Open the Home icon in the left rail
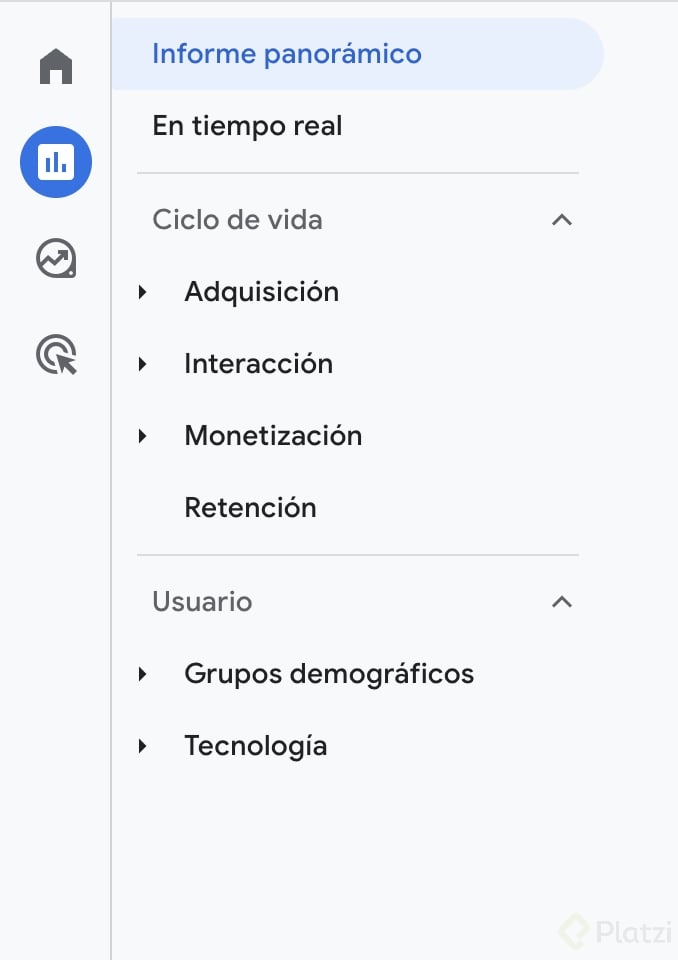 (x=55, y=65)
